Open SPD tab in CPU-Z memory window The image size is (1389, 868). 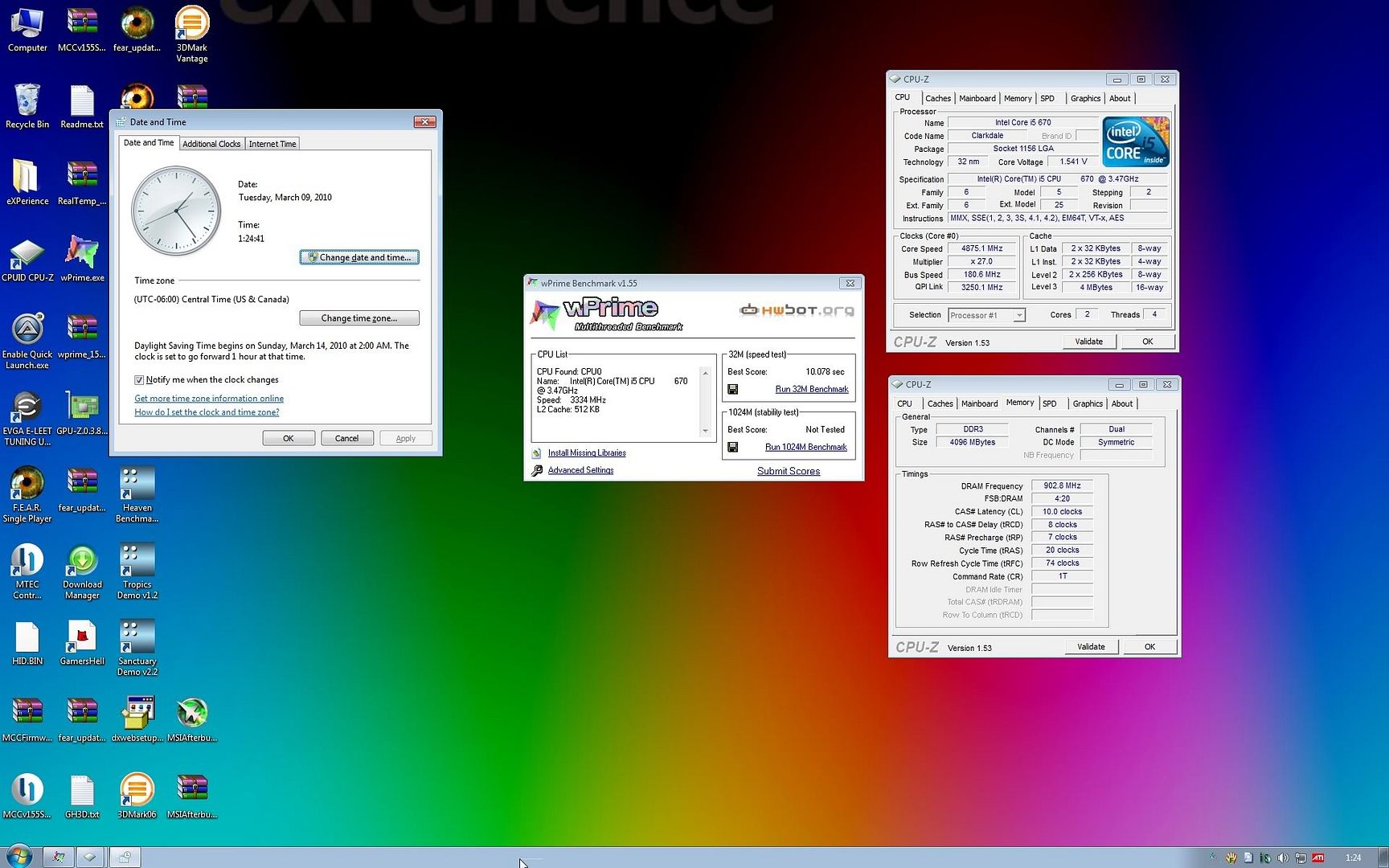pyautogui.click(x=1049, y=403)
